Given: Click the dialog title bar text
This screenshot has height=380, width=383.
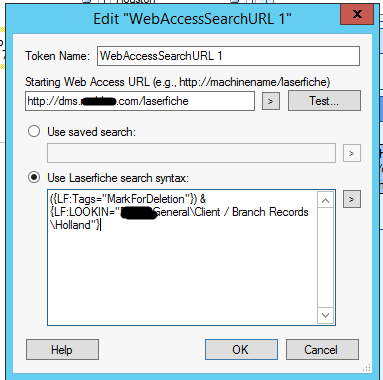Looking at the screenshot, I should pos(192,19).
